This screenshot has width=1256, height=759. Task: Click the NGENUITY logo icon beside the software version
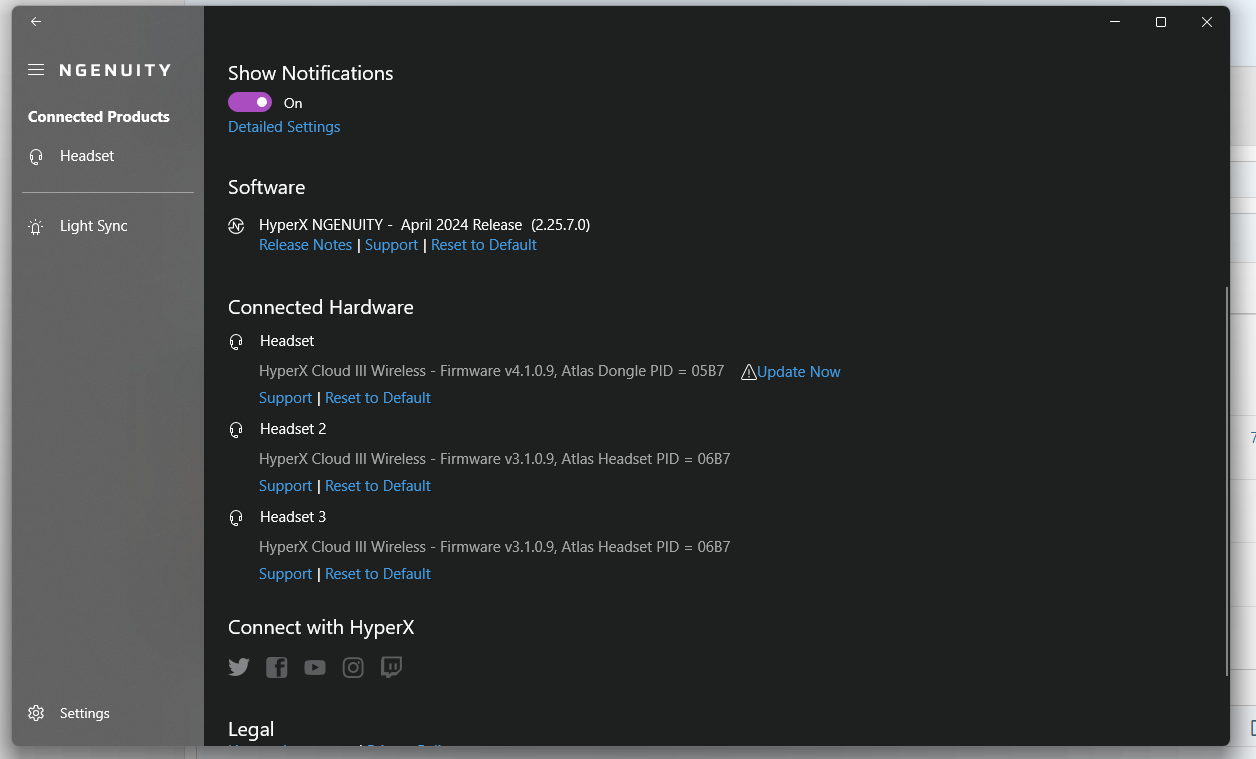236,226
